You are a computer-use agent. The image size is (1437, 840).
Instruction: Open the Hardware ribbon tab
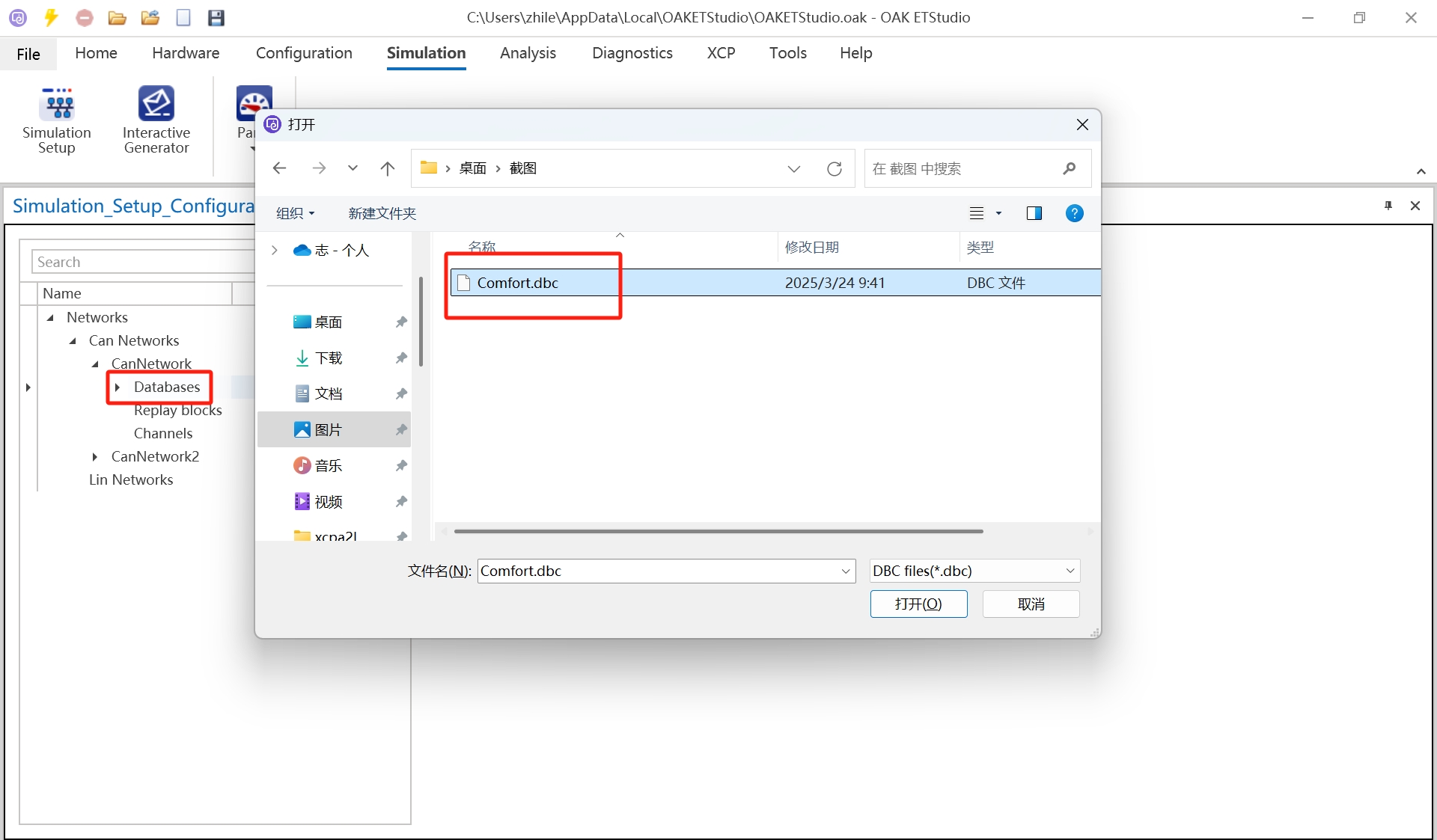pyautogui.click(x=186, y=53)
